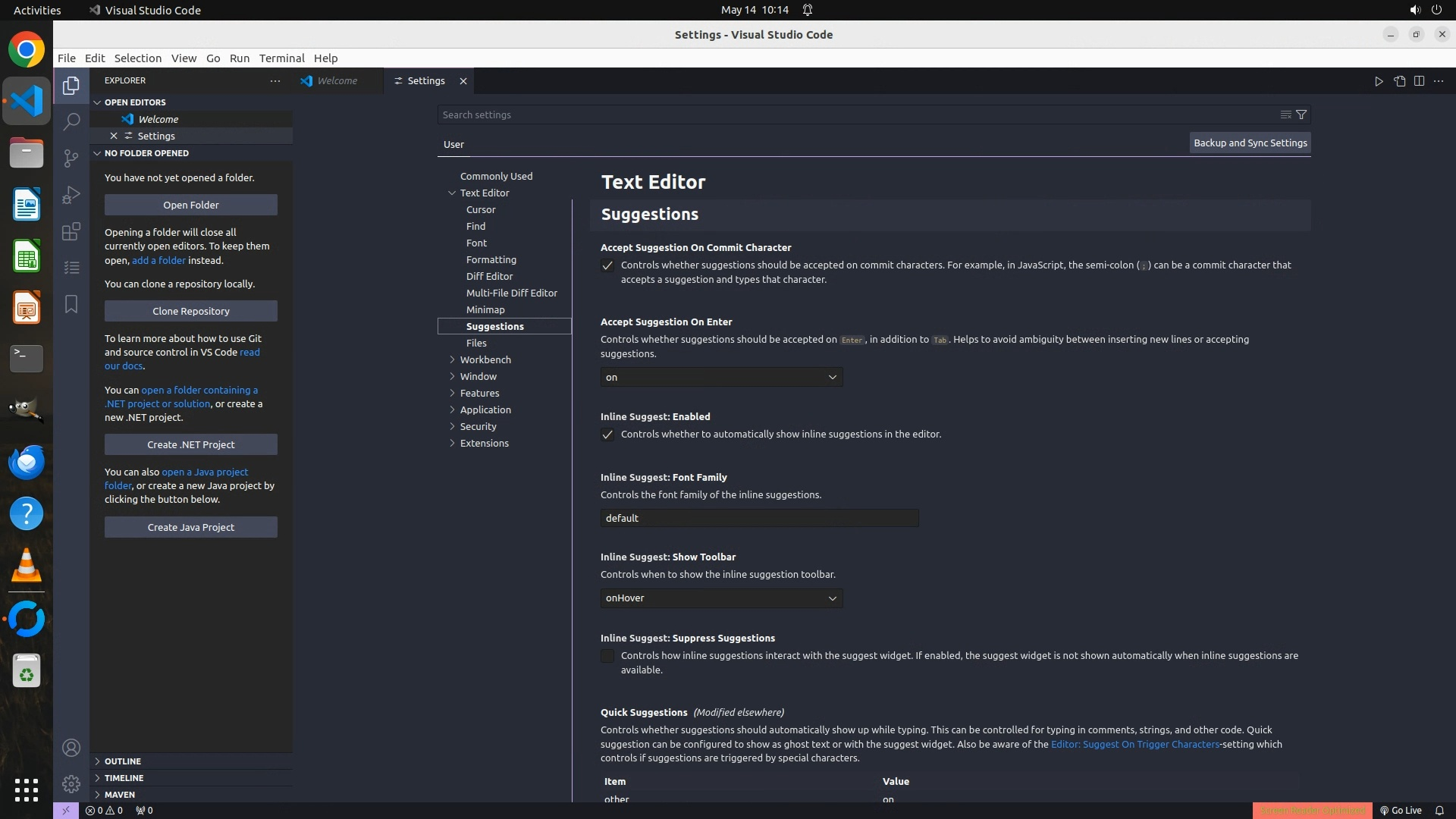This screenshot has width=1456, height=819.
Task: Open the Manage gear icon
Action: pyautogui.click(x=71, y=783)
